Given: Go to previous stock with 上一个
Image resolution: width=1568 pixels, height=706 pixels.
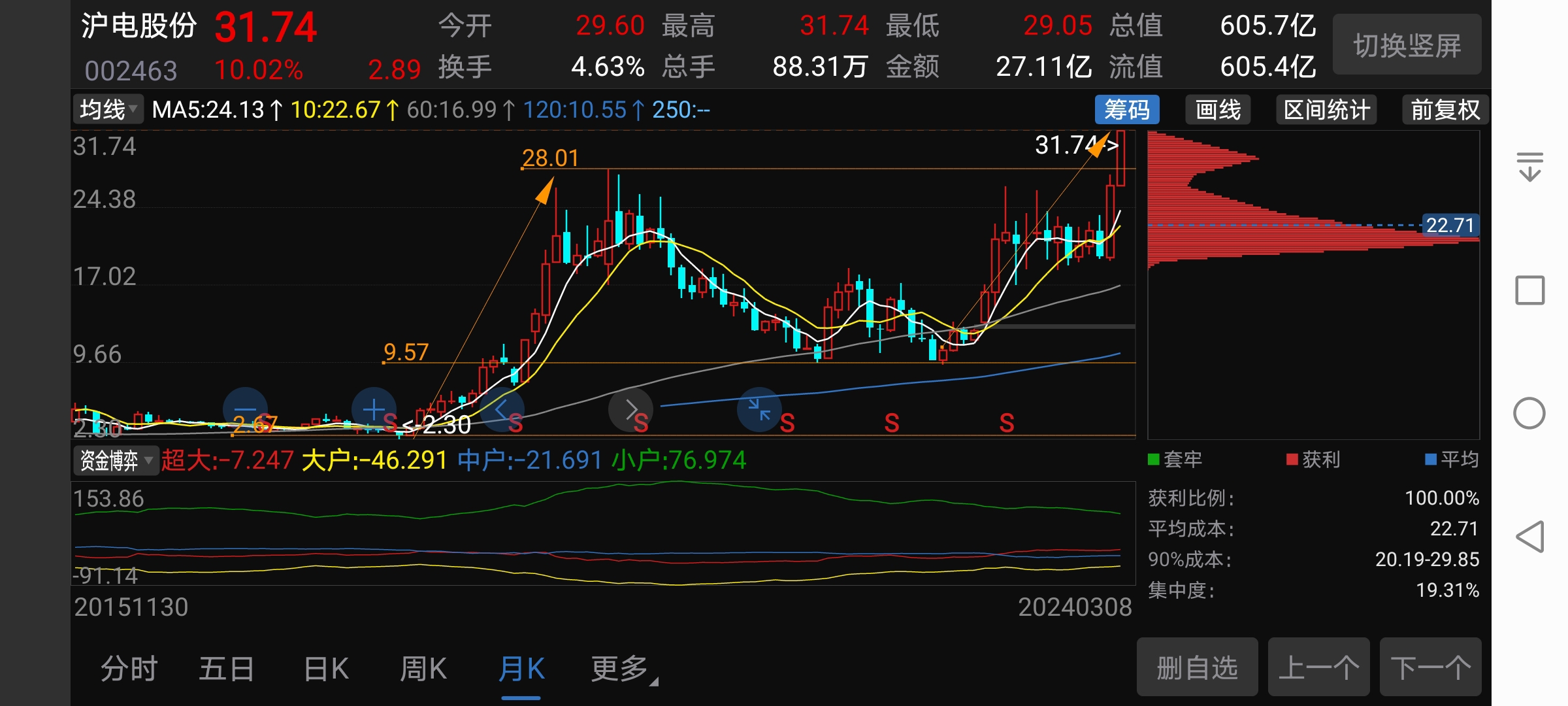Looking at the screenshot, I should pos(1318,667).
